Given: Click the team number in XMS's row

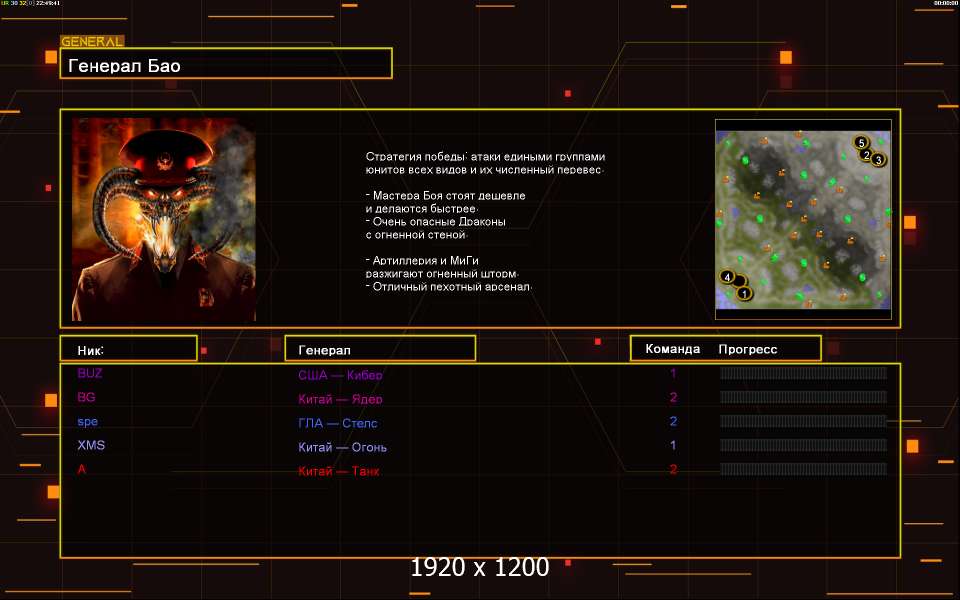Looking at the screenshot, I should [673, 445].
